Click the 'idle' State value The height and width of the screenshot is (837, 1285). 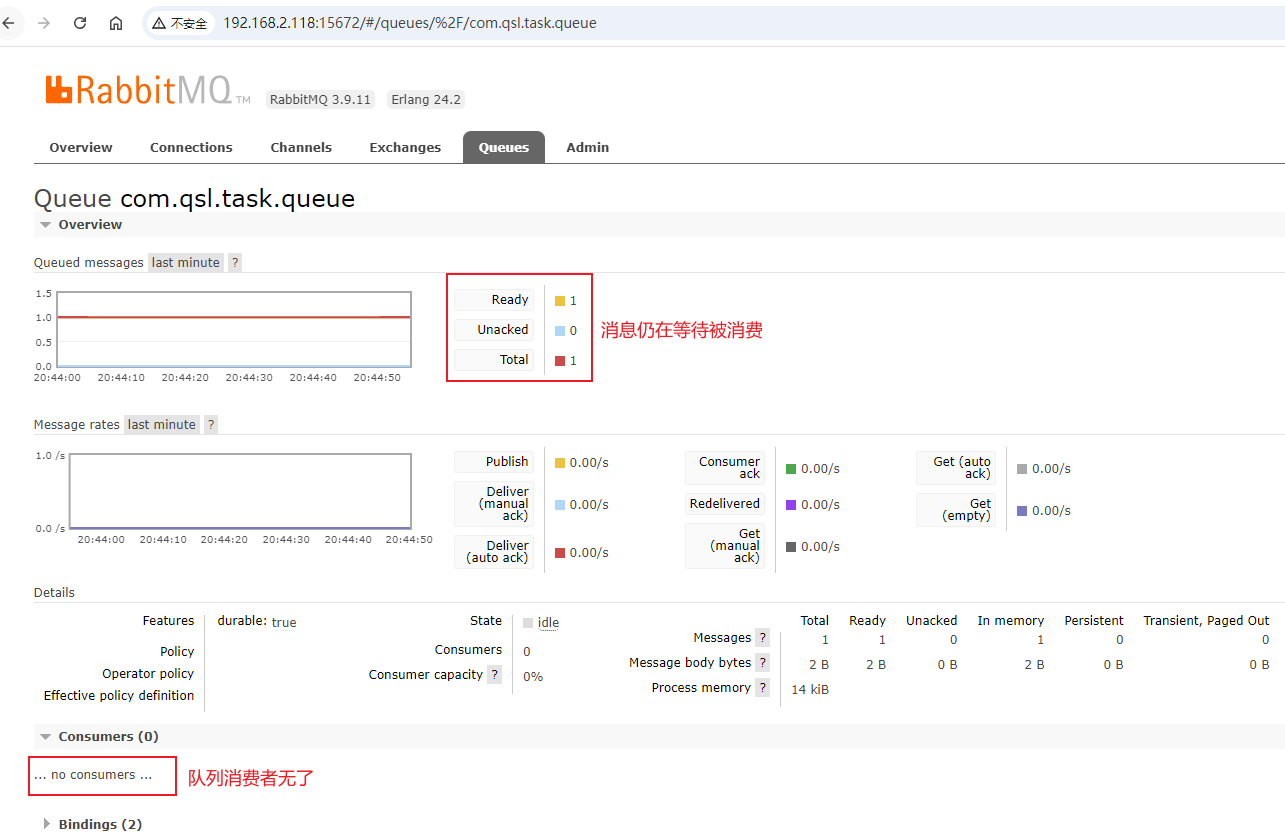[x=548, y=623]
